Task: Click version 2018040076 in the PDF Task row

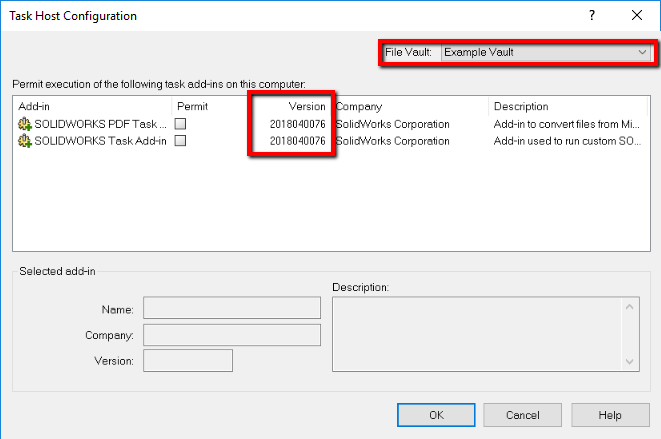Action: coord(298,124)
